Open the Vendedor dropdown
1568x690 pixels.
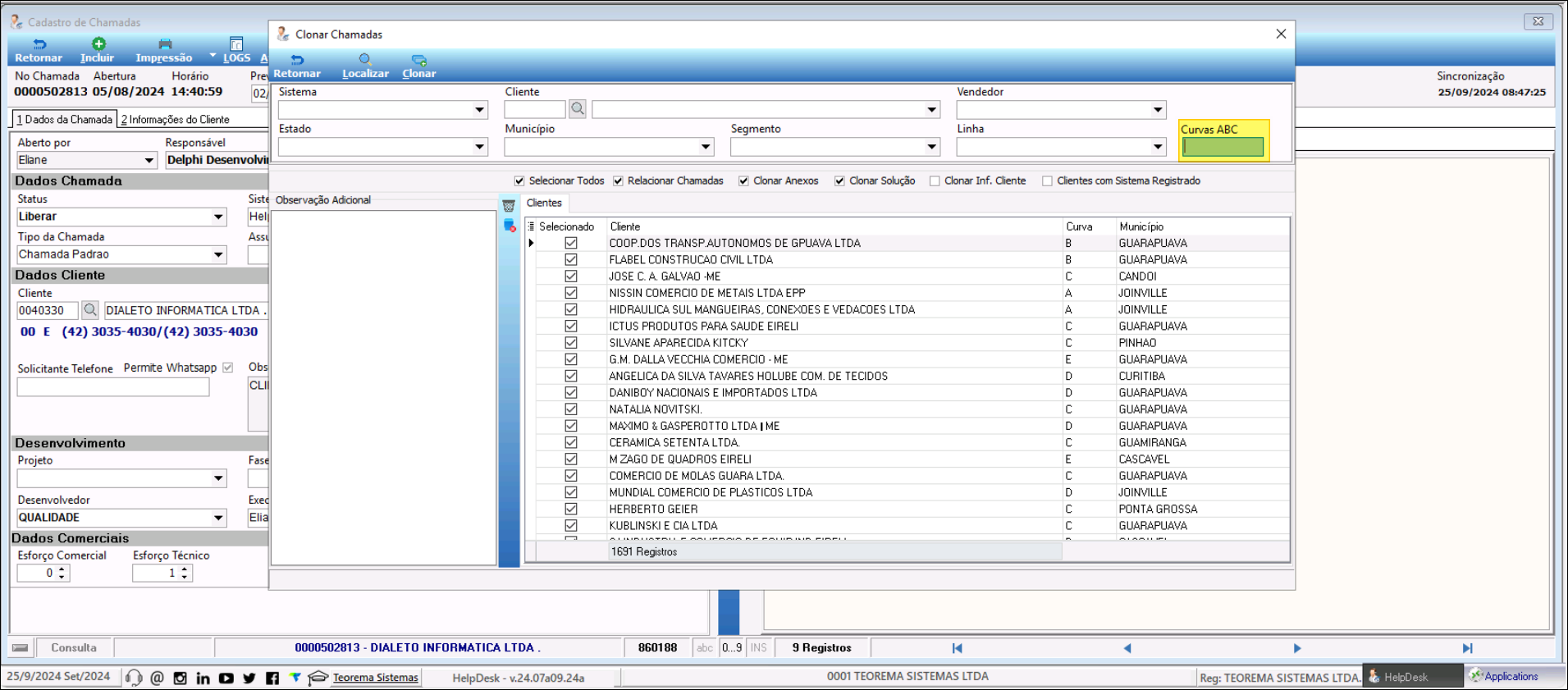[1158, 109]
